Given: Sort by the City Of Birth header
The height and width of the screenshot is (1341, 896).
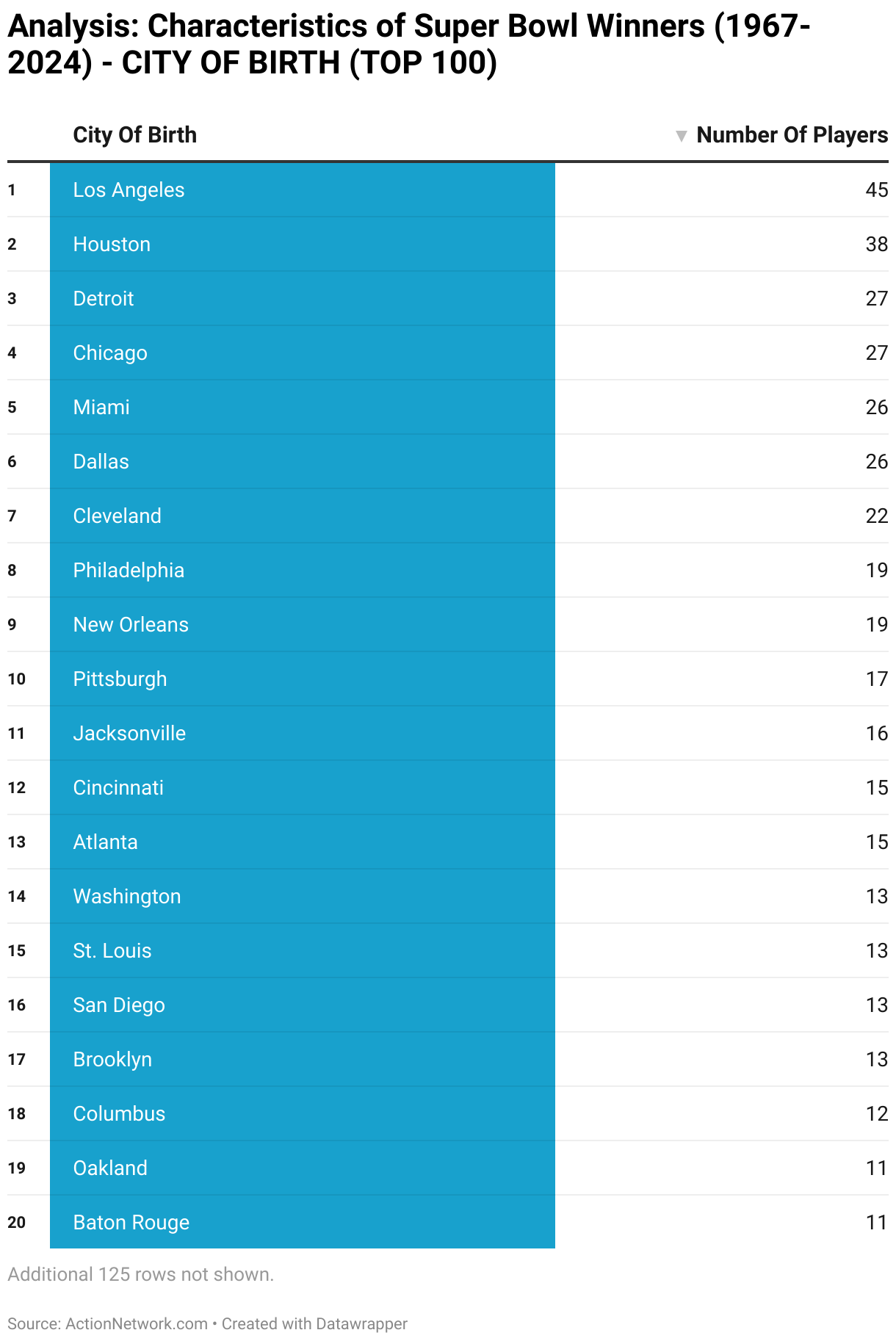Looking at the screenshot, I should coord(134,135).
